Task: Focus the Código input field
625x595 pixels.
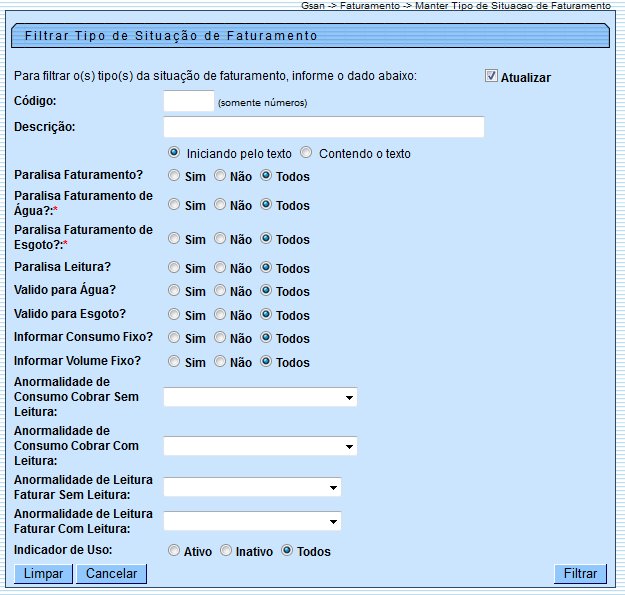Action: (189, 101)
